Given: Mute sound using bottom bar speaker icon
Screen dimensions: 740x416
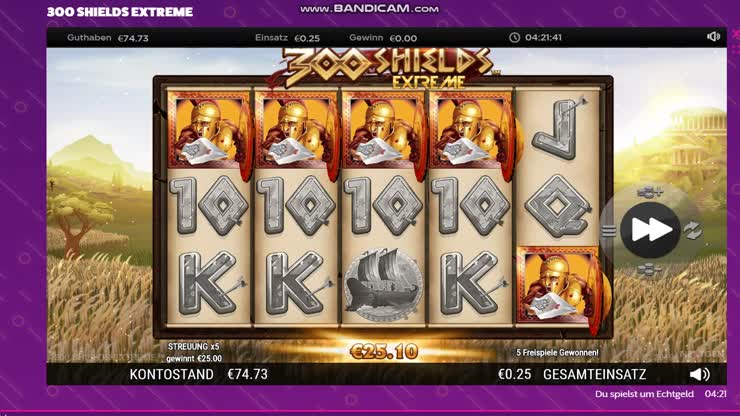Looking at the screenshot, I should pyautogui.click(x=699, y=374).
